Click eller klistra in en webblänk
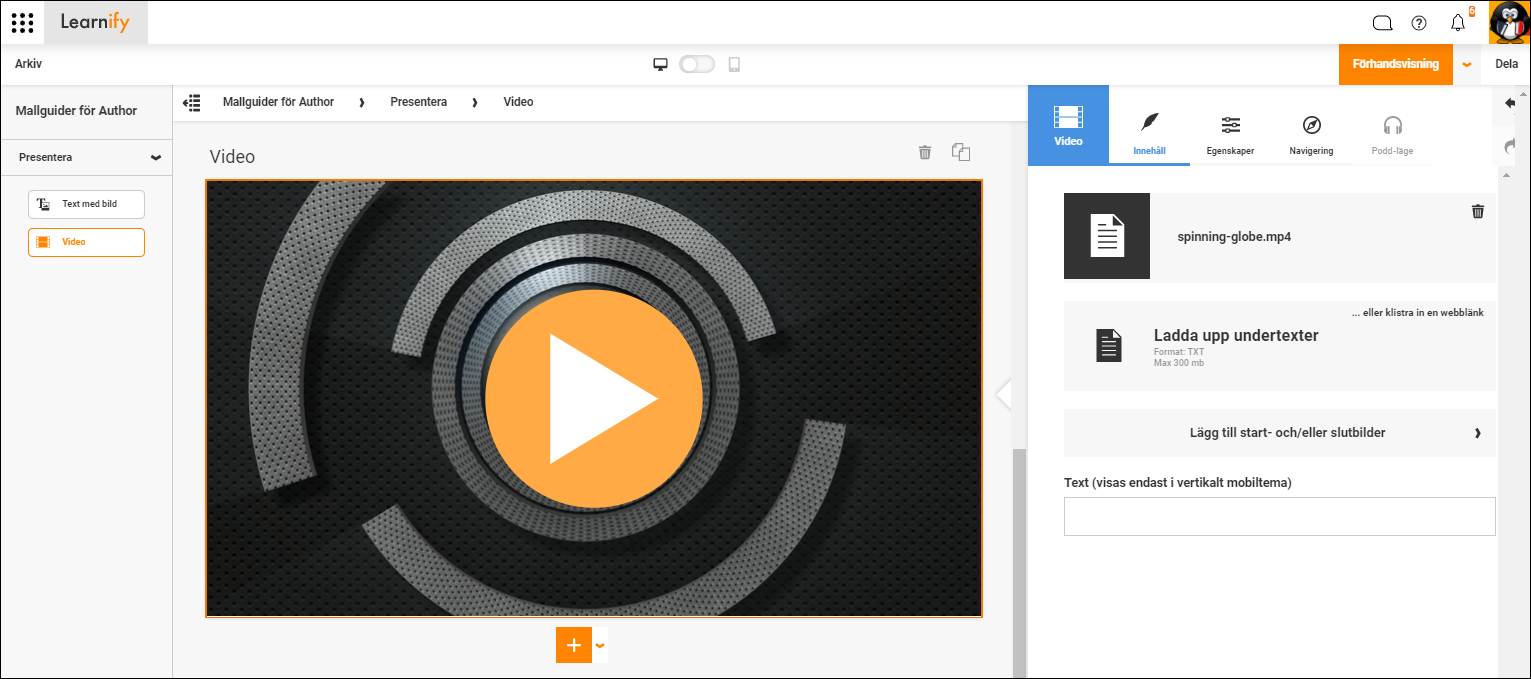This screenshot has width=1531, height=679. click(1417, 313)
